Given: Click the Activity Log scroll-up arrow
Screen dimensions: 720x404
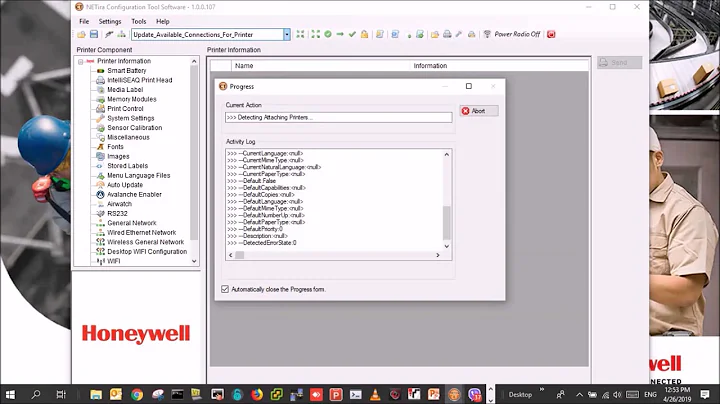Looking at the screenshot, I should click(447, 155).
